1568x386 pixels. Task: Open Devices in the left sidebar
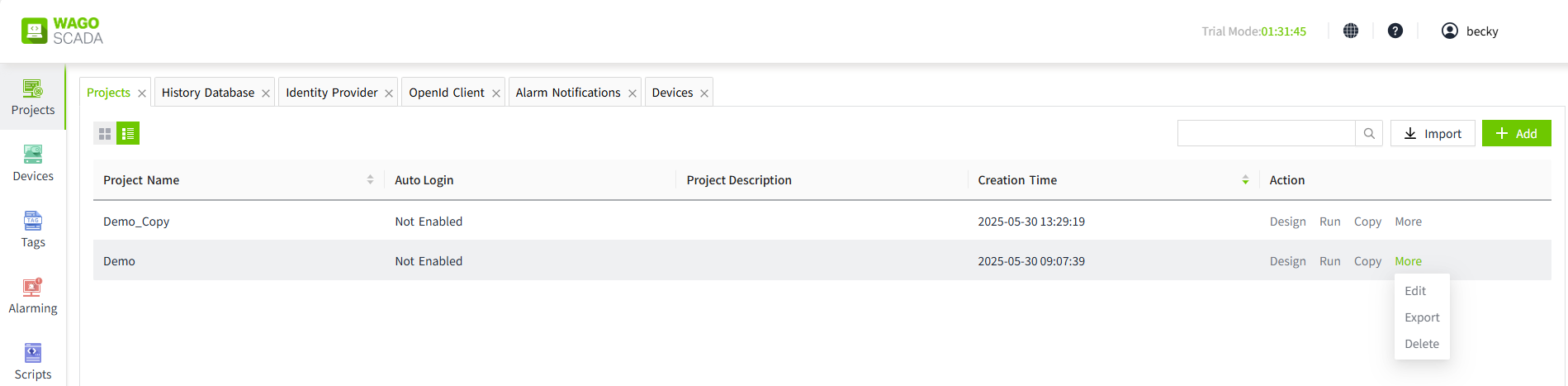[x=33, y=163]
